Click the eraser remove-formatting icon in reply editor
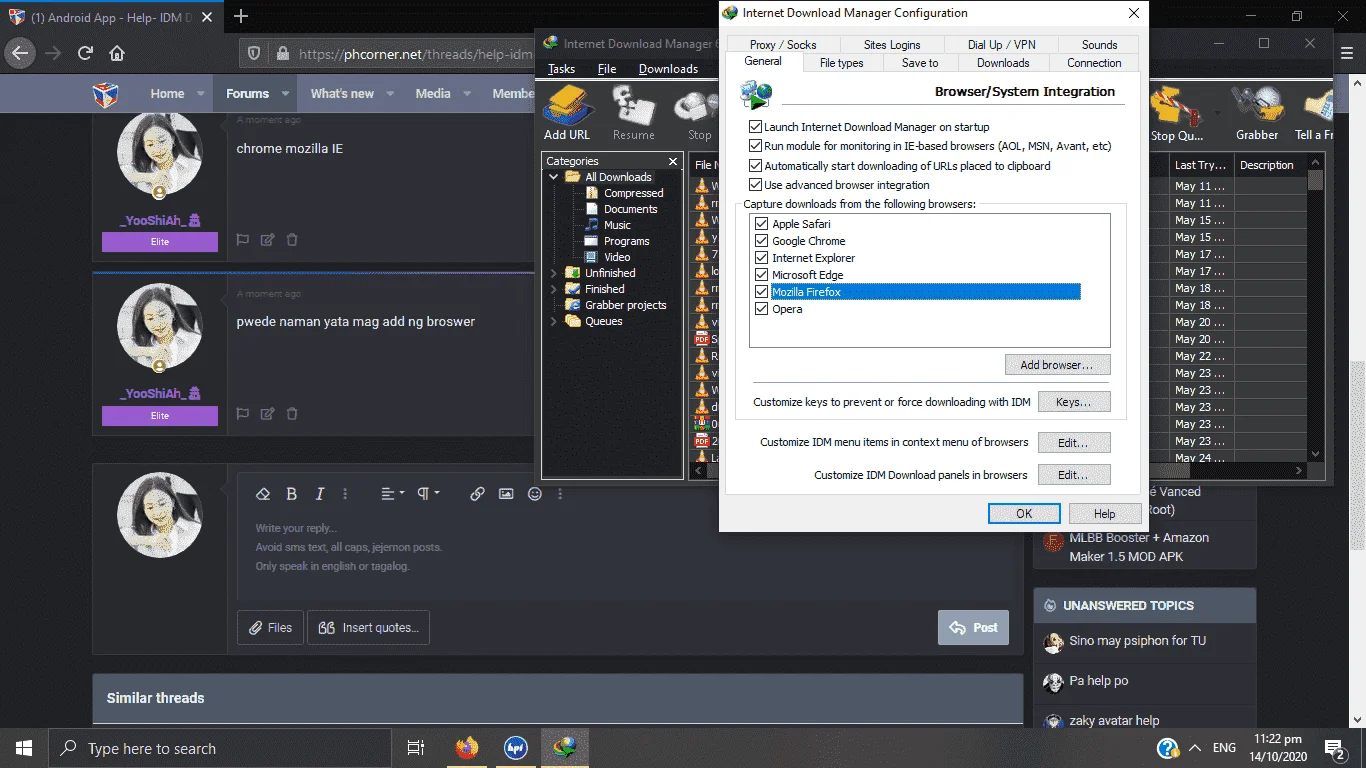Viewport: 1366px width, 768px height. tap(263, 494)
